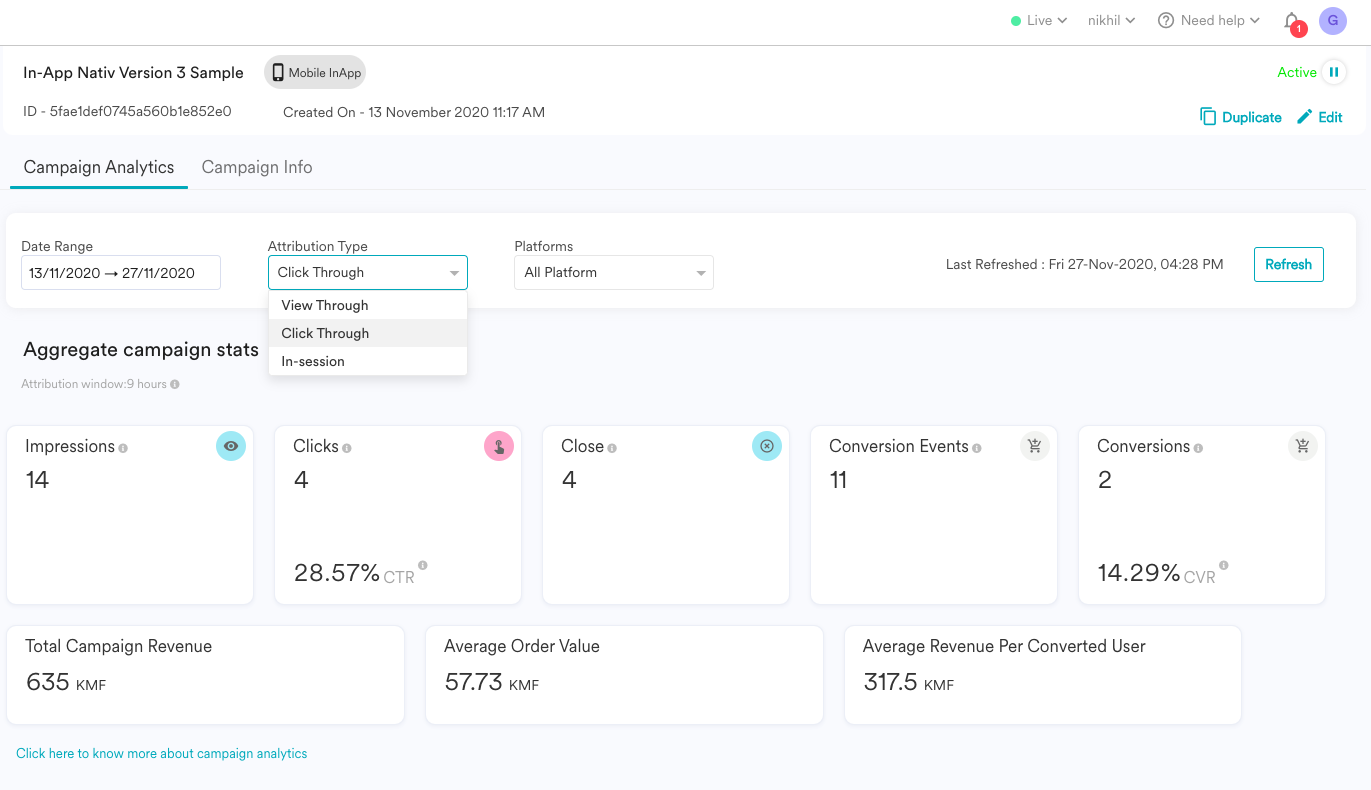Screen dimensions: 1371x790
Task: Open the campaign analytics help link
Action: [162, 754]
